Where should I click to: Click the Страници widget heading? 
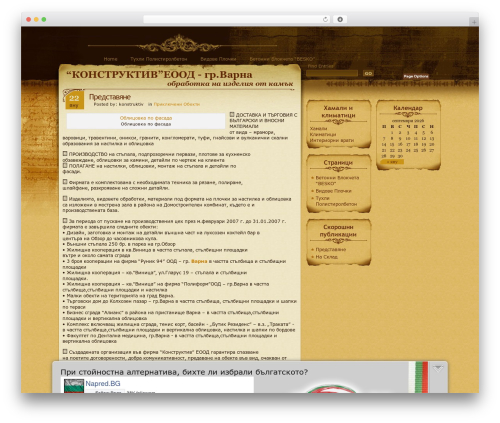point(338,163)
